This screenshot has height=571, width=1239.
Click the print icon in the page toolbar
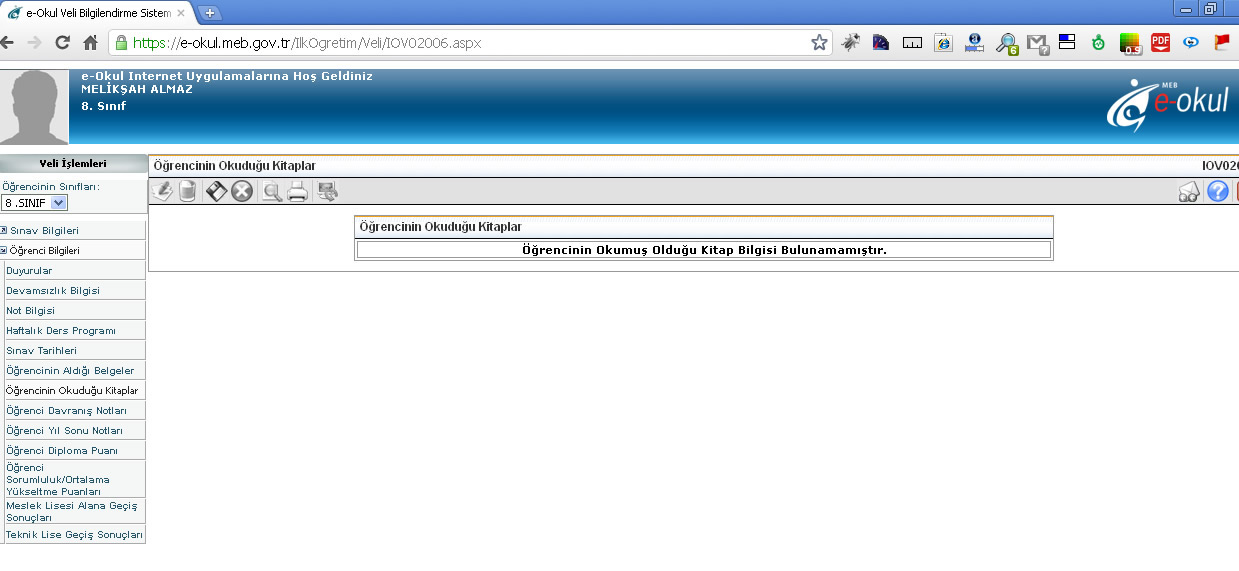pyautogui.click(x=297, y=192)
